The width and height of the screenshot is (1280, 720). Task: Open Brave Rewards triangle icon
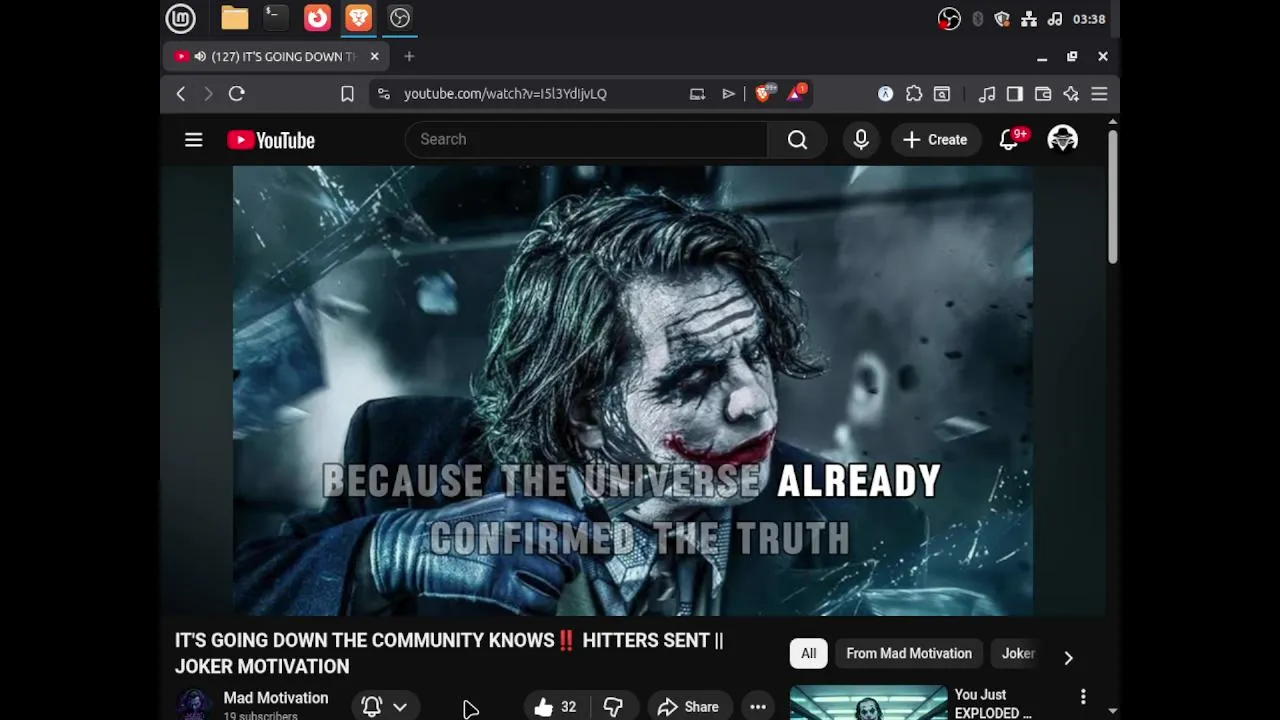(796, 93)
